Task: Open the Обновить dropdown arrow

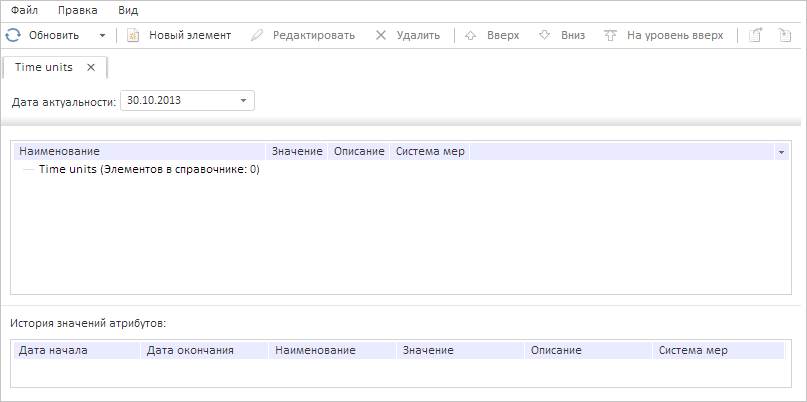Action: point(102,36)
